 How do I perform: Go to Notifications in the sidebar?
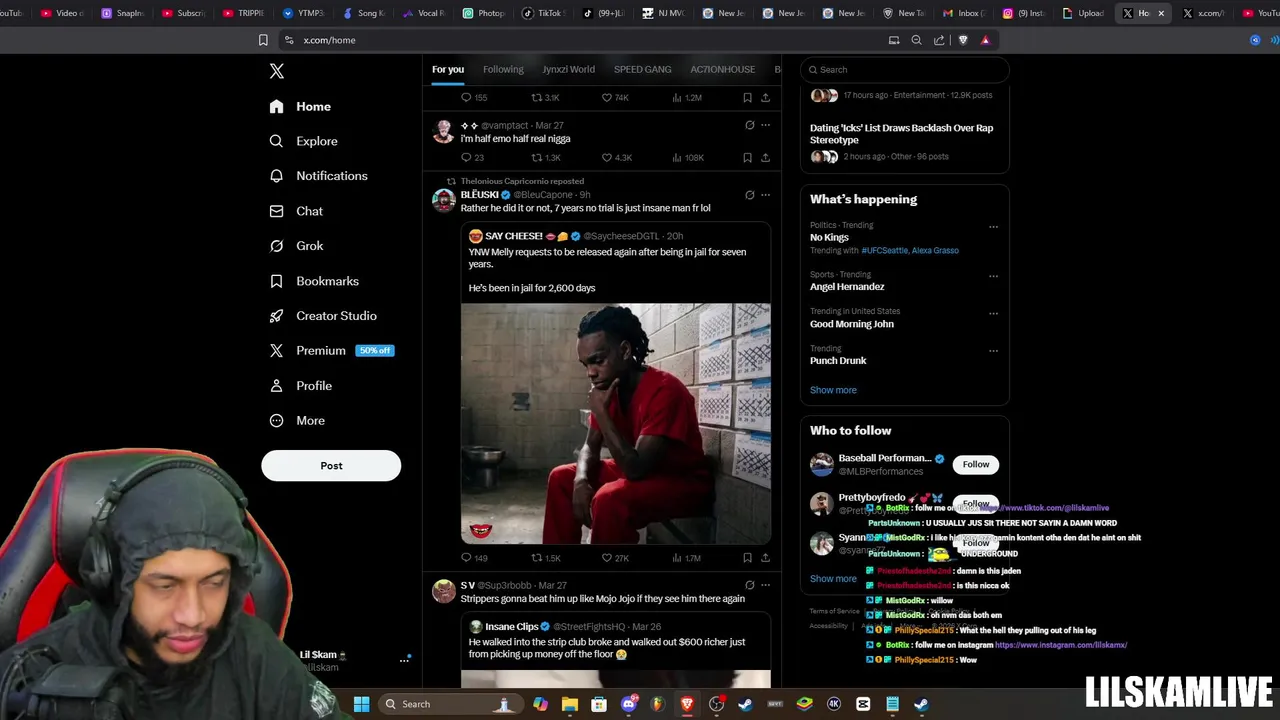318,176
